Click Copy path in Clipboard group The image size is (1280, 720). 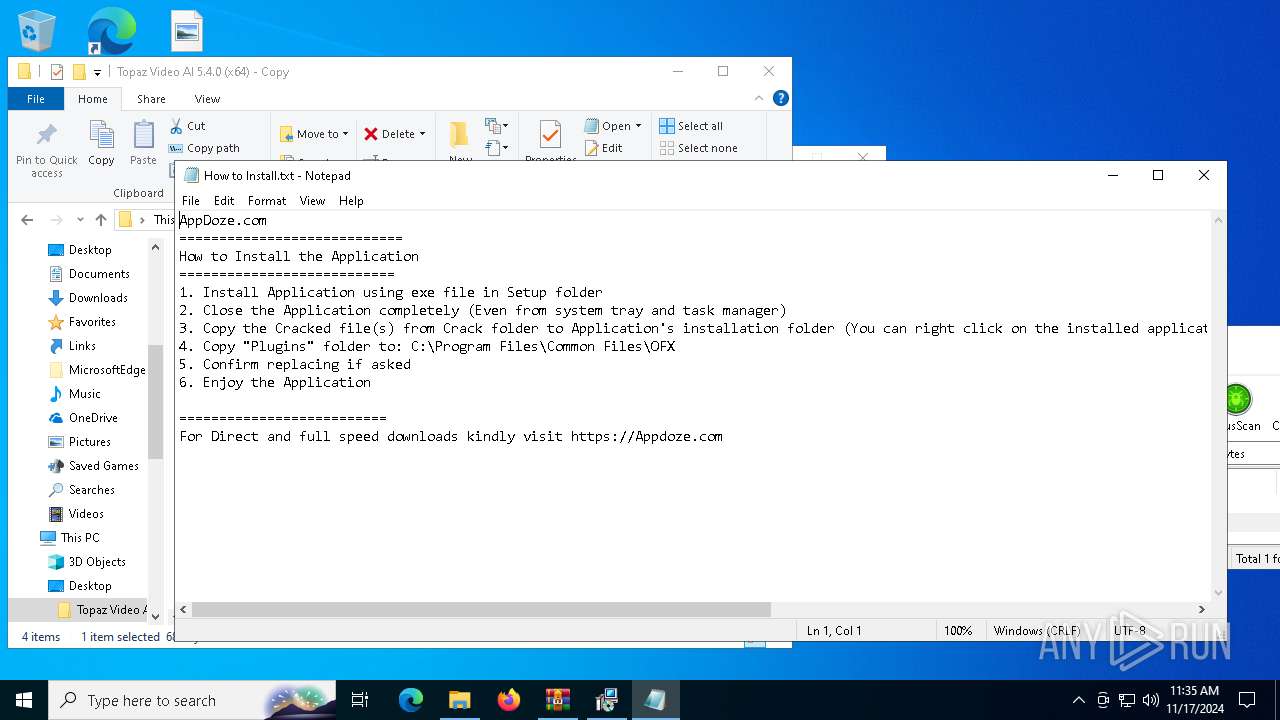[204, 148]
